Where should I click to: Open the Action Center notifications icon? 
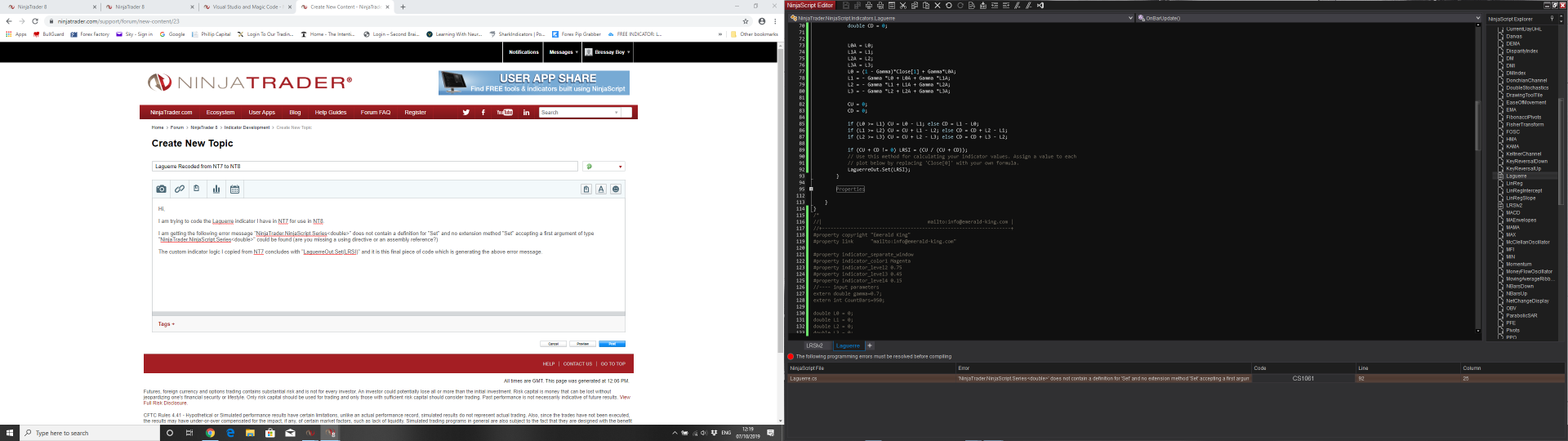(770, 433)
